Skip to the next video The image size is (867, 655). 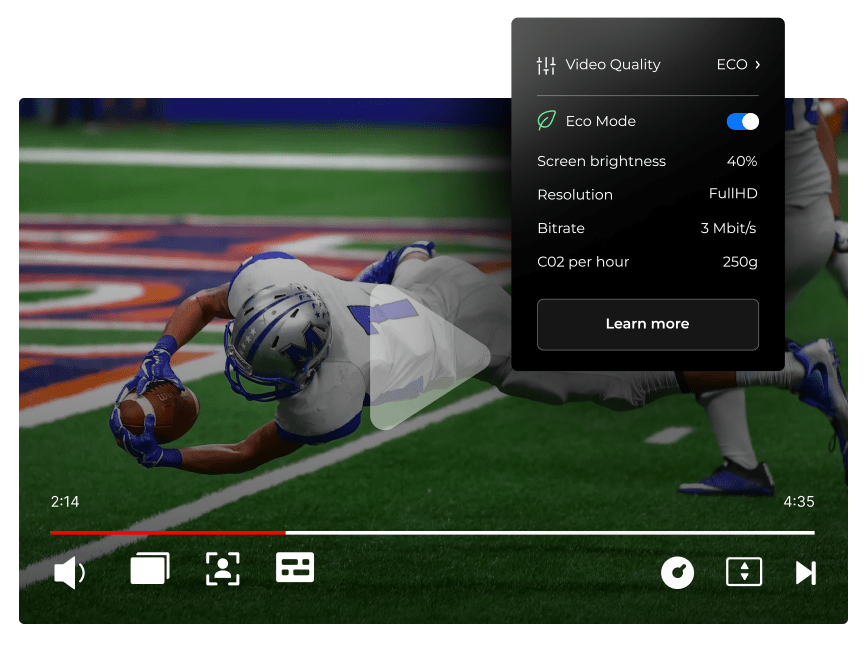coord(805,572)
